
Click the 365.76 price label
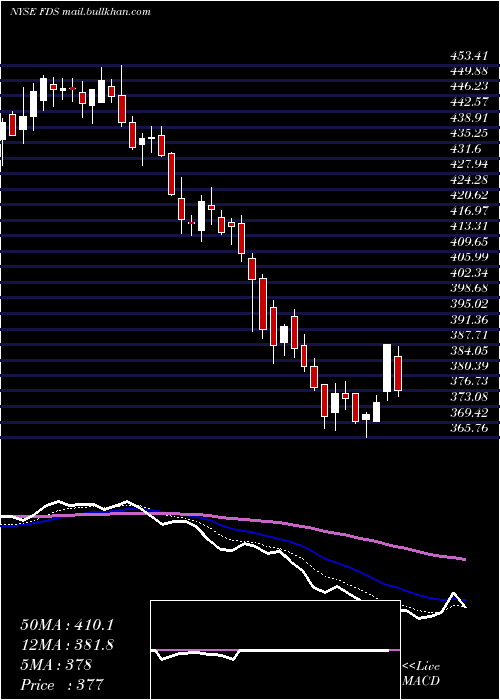click(469, 428)
